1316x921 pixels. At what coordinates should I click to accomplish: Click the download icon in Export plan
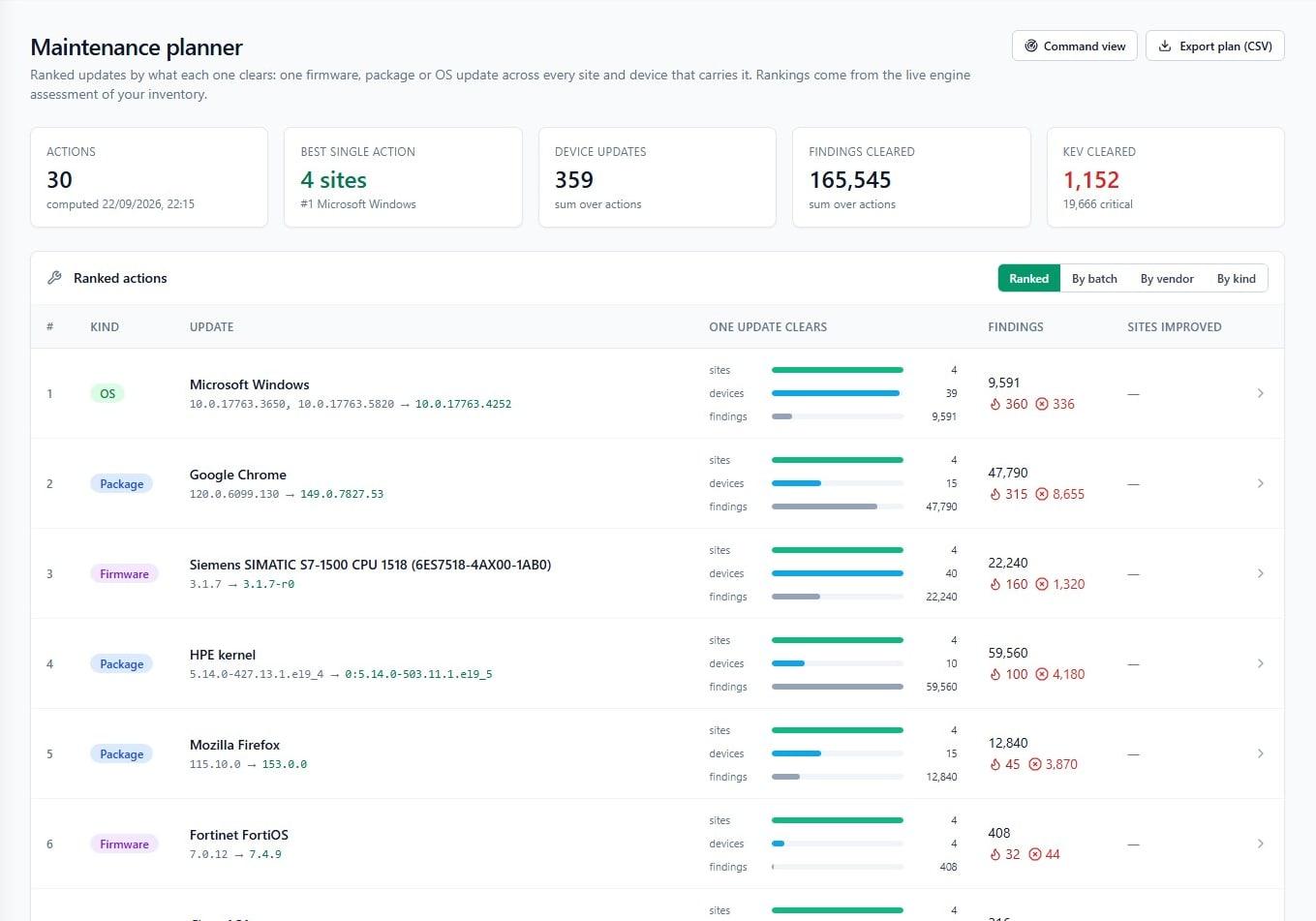[1165, 46]
